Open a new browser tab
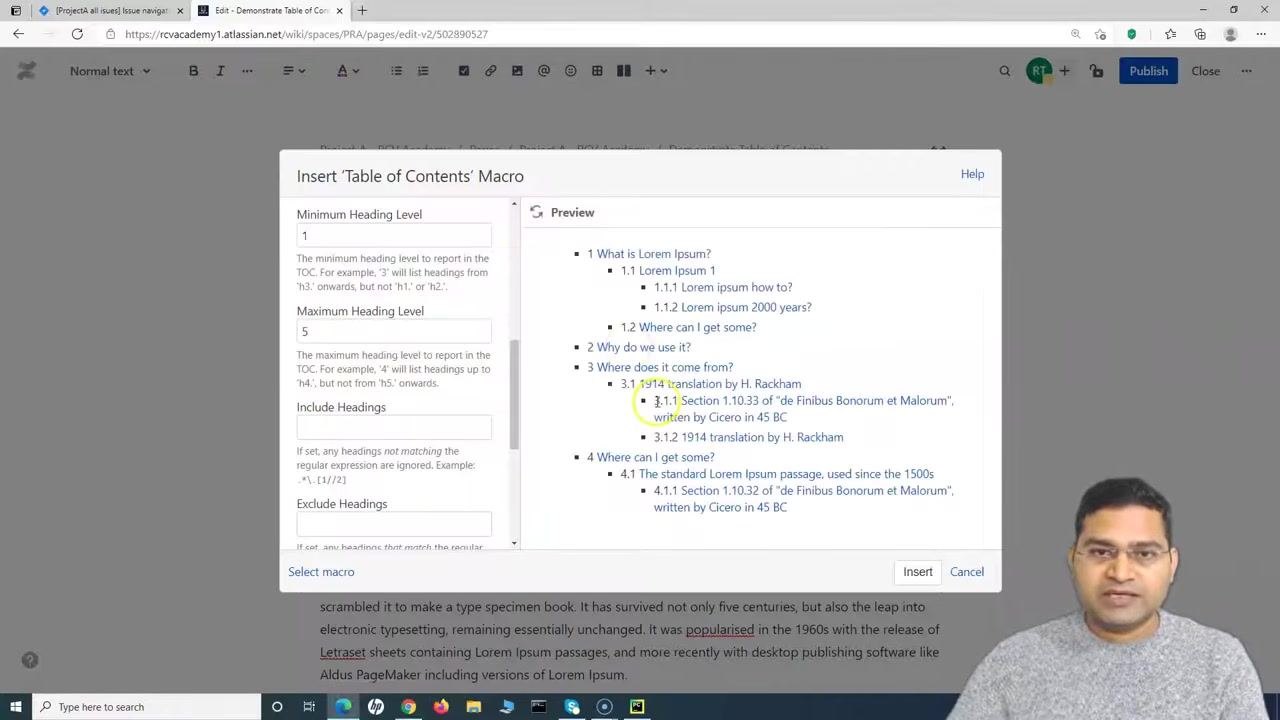Screen dimensions: 1280x720 tap(362, 11)
